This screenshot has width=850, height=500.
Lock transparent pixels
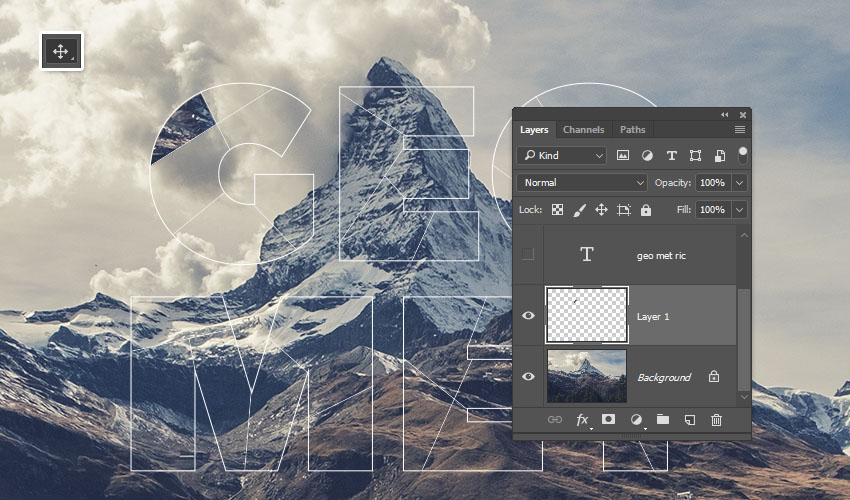click(557, 210)
